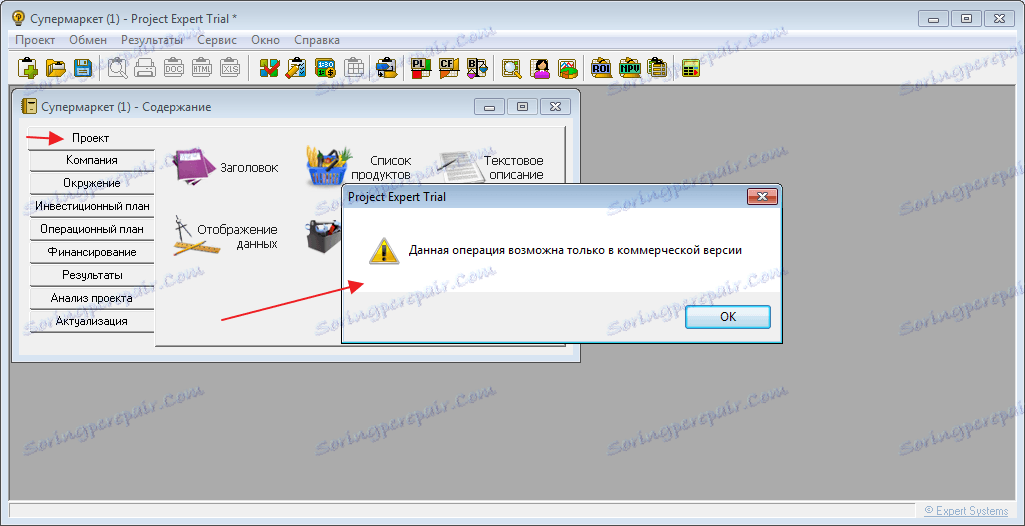Open the PL profit-loss report icon
Viewport: 1025px width, 526px height.
[420, 67]
